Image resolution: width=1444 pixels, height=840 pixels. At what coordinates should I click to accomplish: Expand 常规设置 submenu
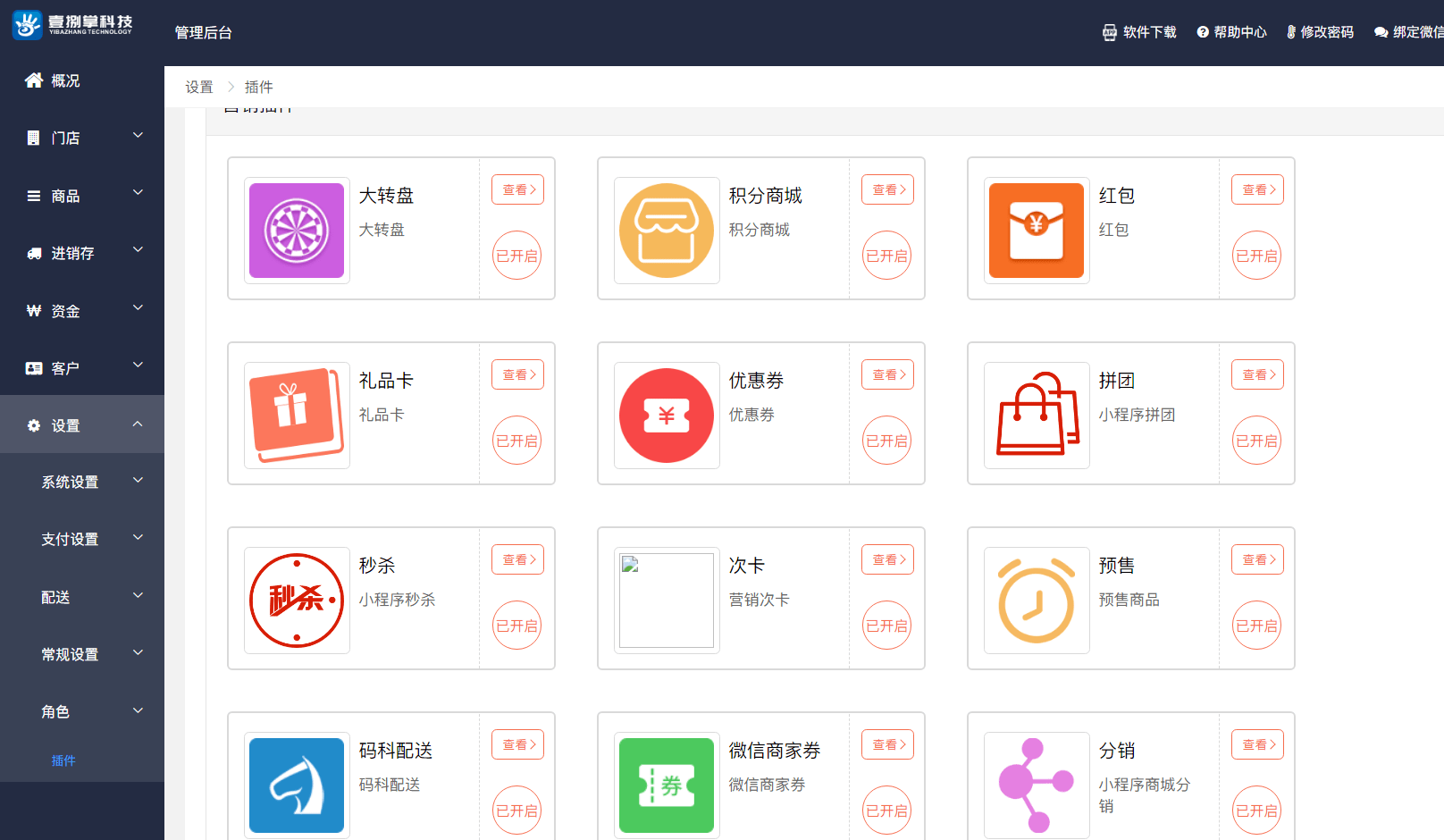(82, 654)
